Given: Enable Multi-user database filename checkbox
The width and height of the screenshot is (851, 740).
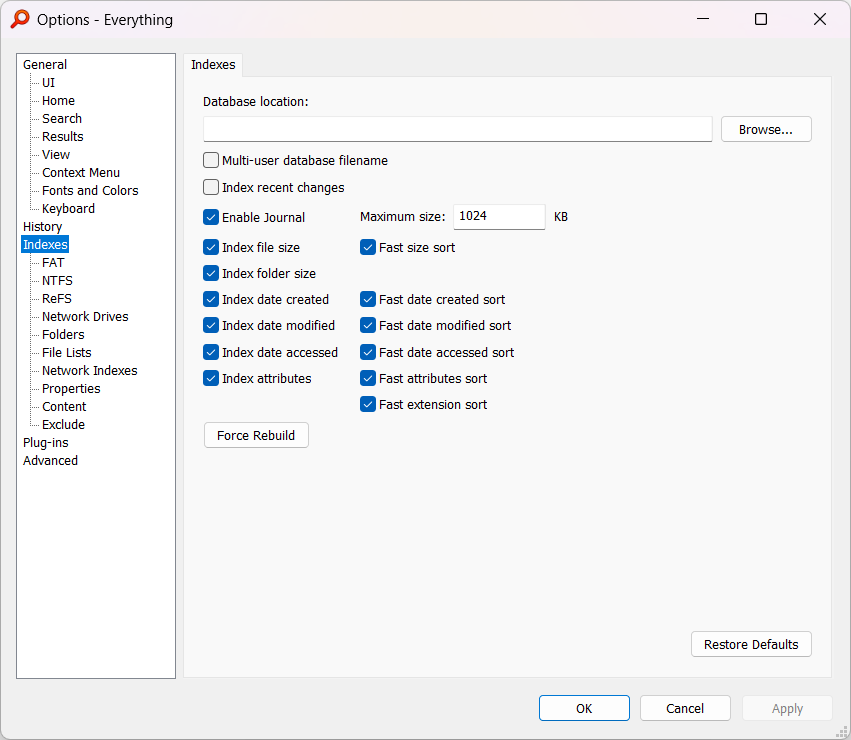Looking at the screenshot, I should tap(211, 160).
